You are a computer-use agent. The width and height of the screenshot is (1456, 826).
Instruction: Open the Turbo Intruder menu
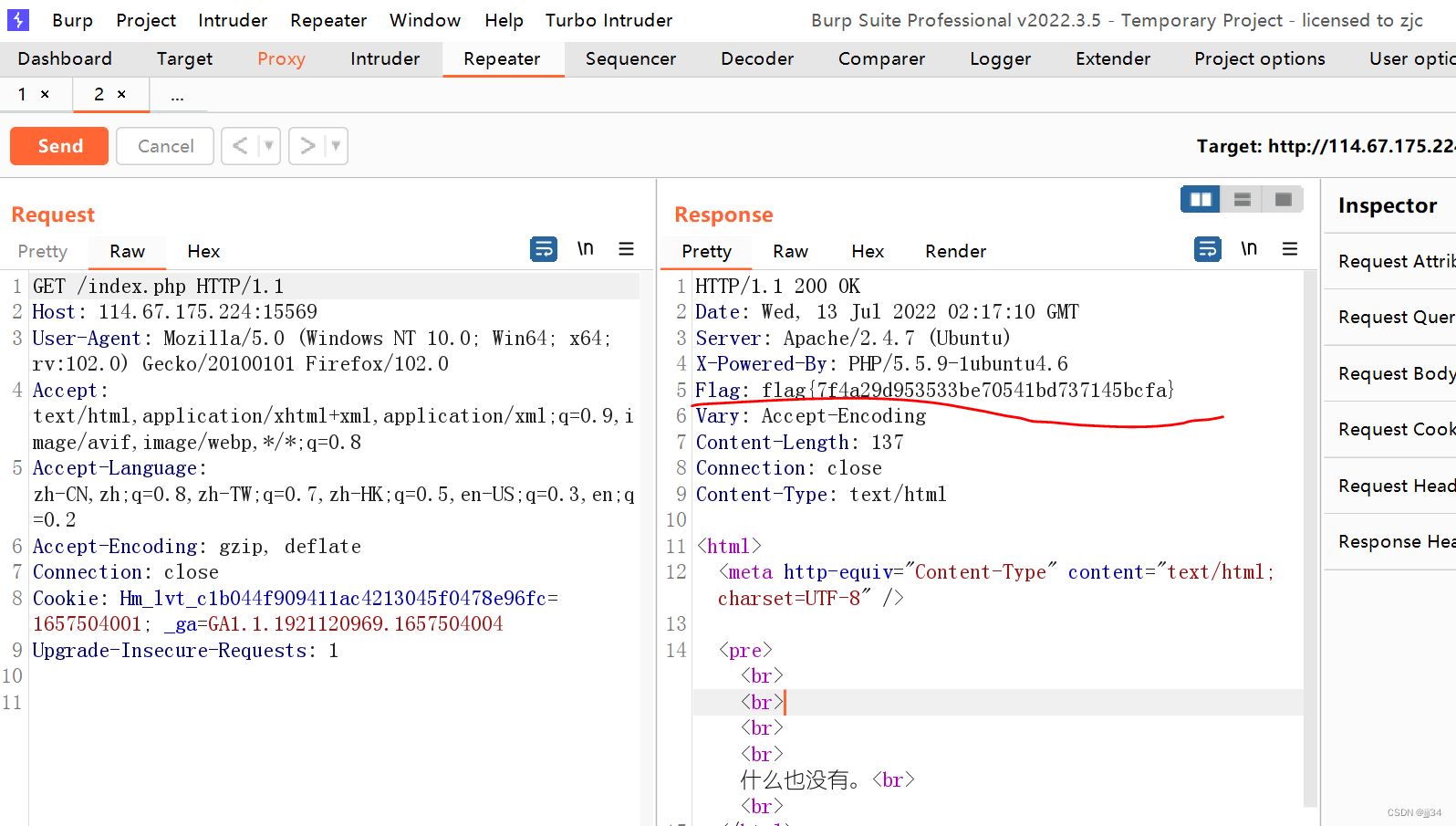click(608, 20)
